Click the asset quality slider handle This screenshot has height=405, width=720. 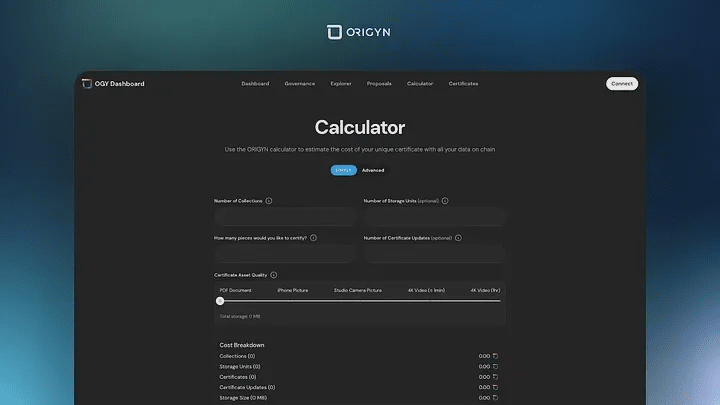click(220, 301)
